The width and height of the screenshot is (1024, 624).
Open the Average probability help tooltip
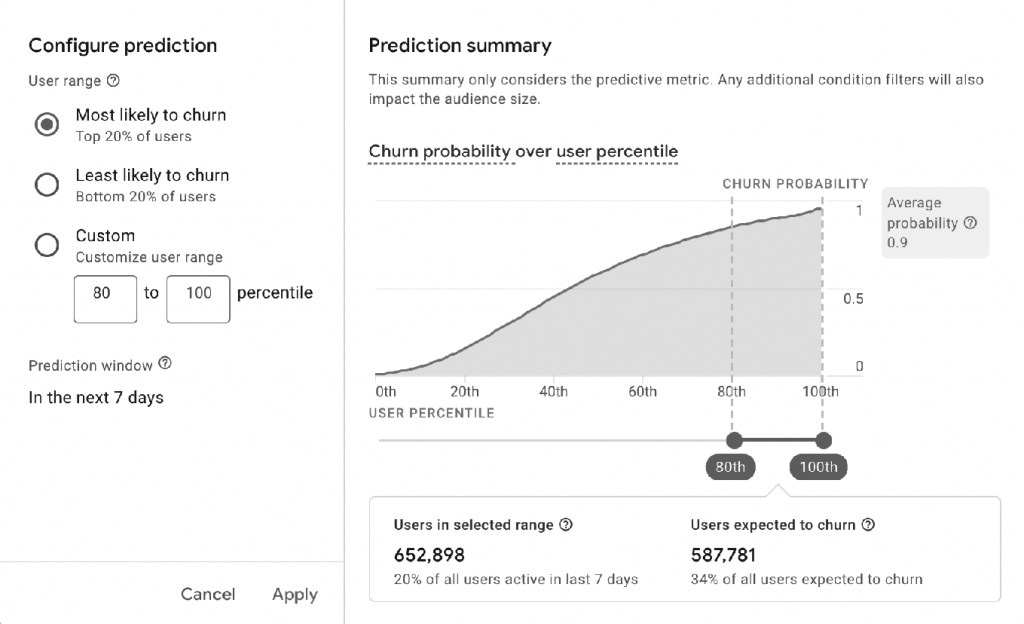click(969, 222)
